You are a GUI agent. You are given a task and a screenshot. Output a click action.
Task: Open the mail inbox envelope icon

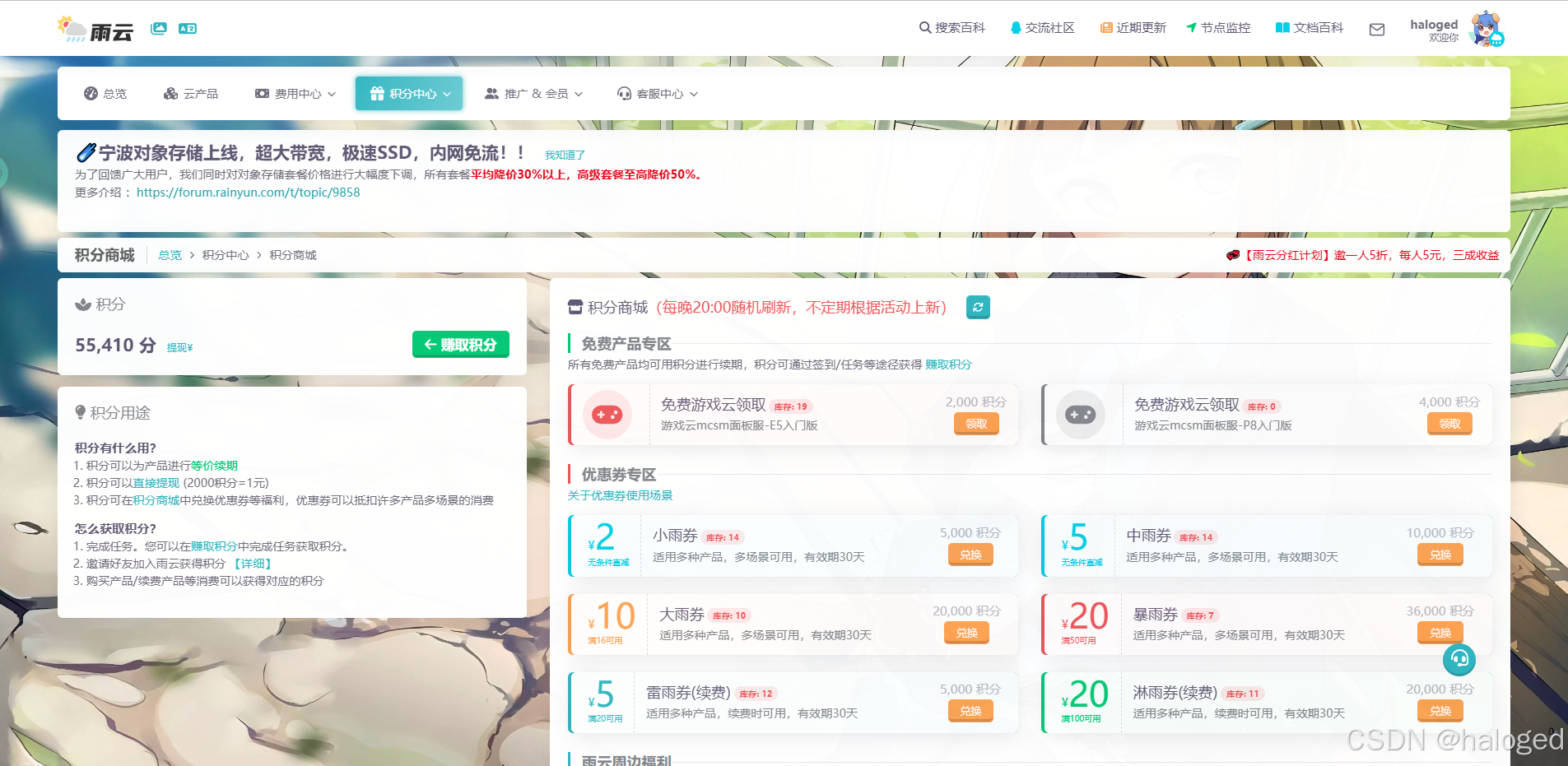click(1377, 30)
